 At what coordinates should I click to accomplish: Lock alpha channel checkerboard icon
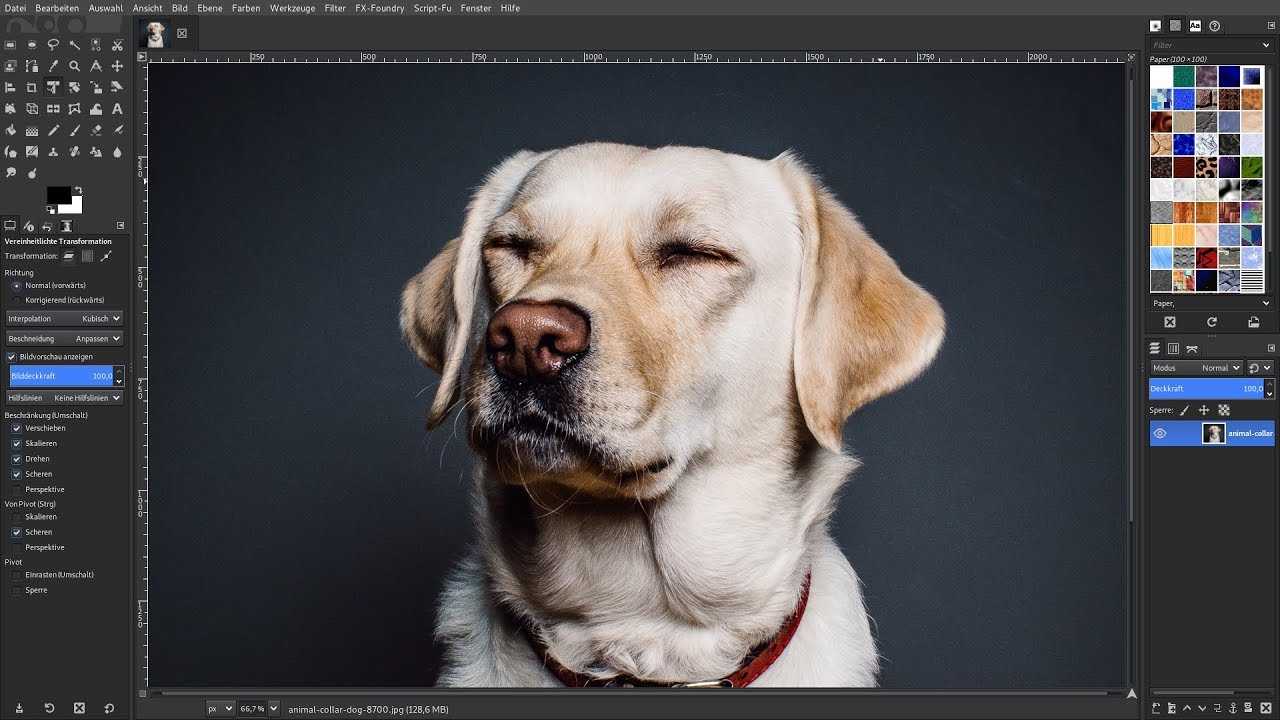tap(1224, 410)
